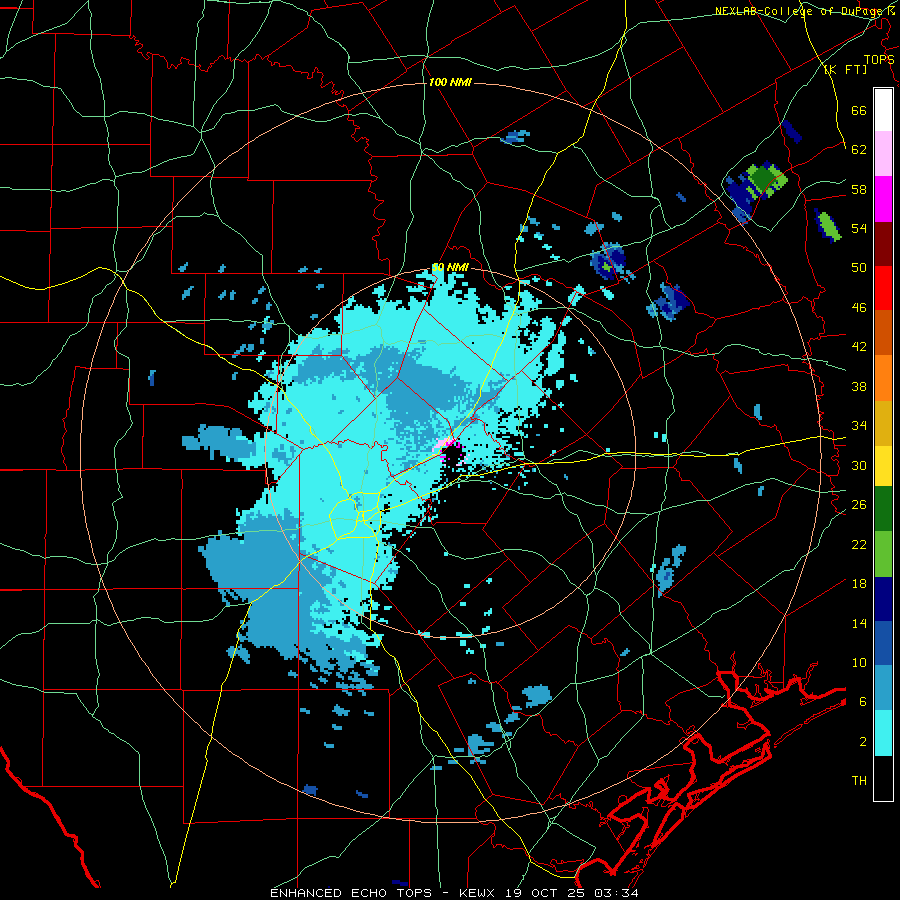
Task: Click the NEXLAB-College of DuPage credit text
Action: (803, 11)
